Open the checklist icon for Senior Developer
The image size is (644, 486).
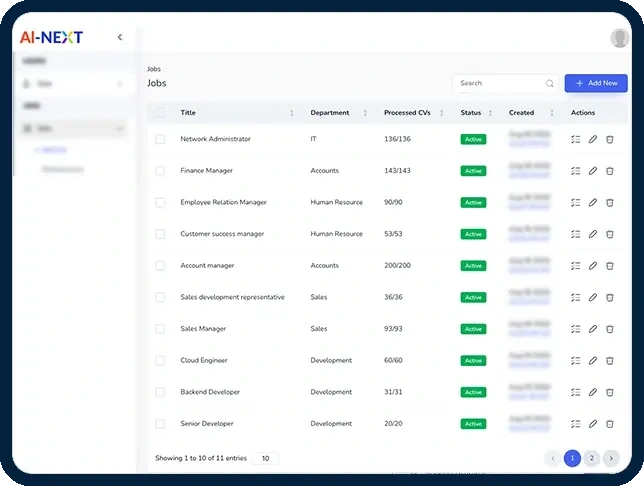click(x=575, y=424)
